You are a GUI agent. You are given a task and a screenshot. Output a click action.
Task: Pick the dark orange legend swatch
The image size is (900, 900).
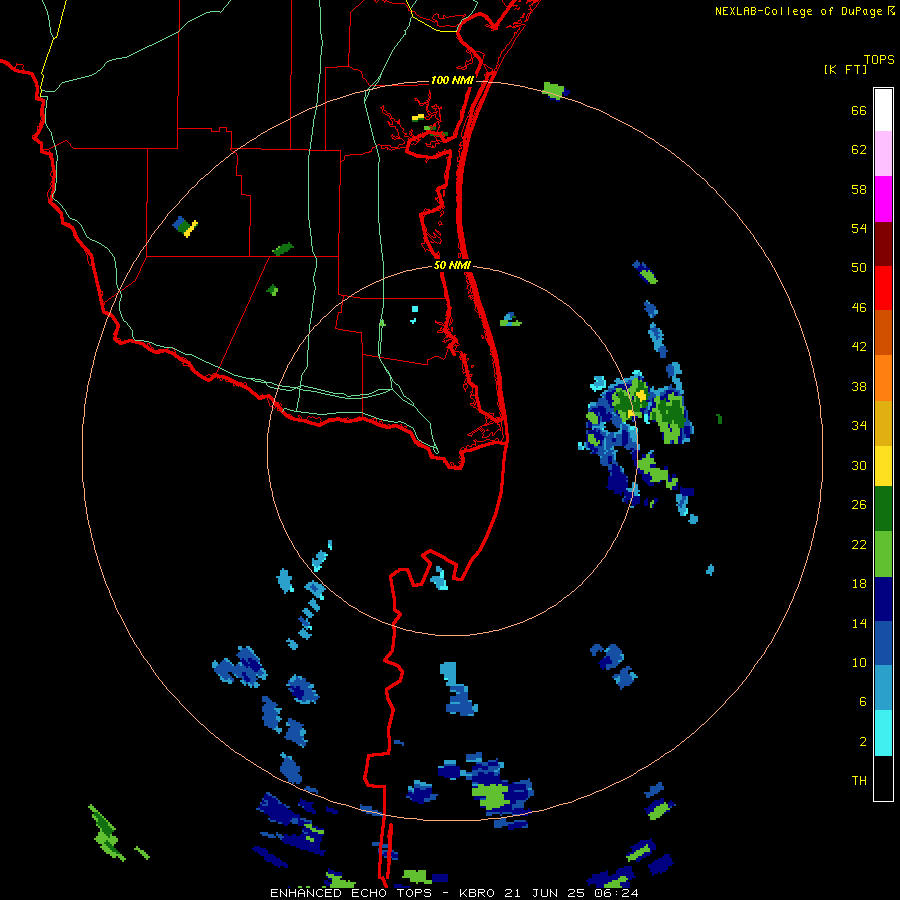coord(883,332)
